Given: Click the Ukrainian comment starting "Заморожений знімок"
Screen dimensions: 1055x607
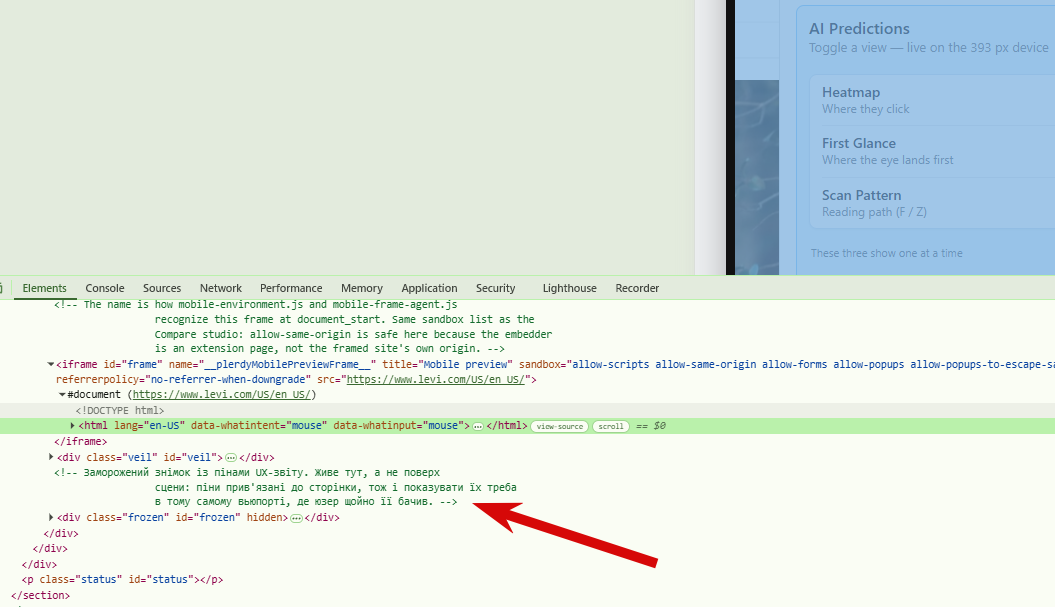Looking at the screenshot, I should pos(285,487).
